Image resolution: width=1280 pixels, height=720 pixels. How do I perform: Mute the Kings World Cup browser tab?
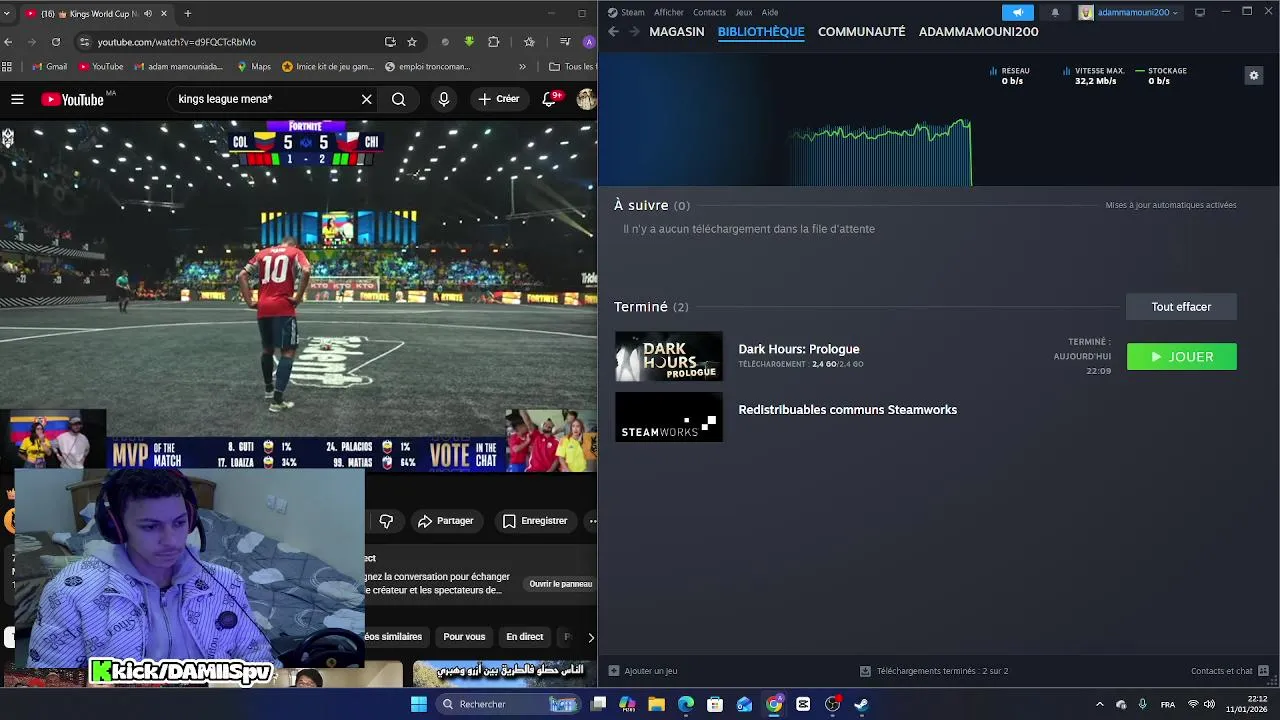tap(148, 13)
